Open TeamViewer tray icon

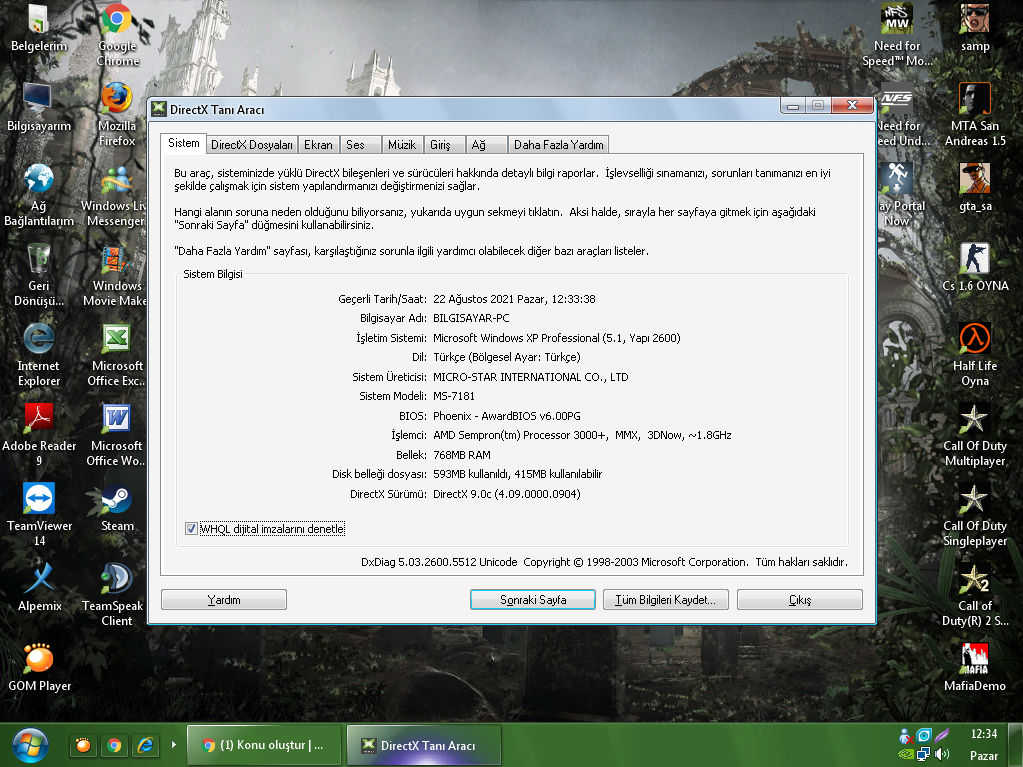tap(924, 736)
